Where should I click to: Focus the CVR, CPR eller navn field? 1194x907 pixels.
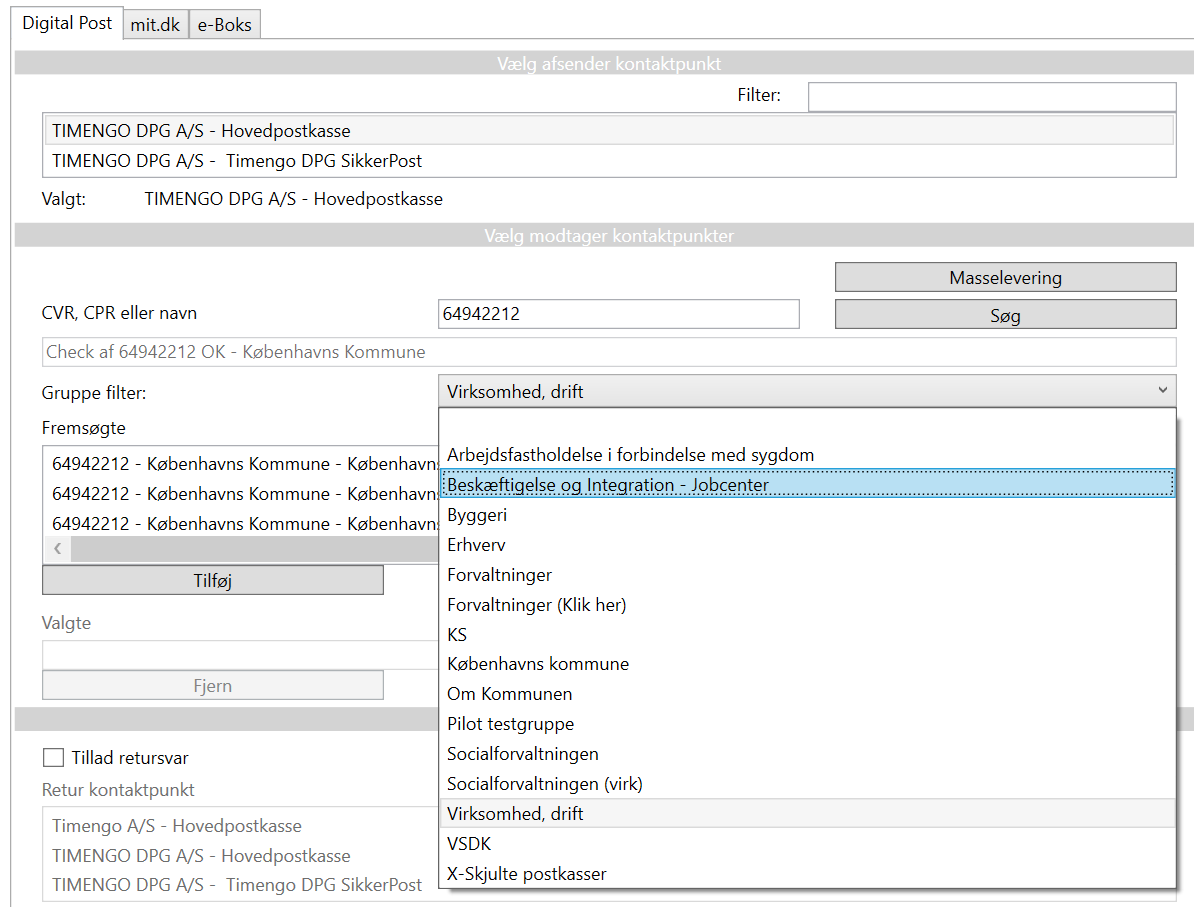(x=618, y=314)
